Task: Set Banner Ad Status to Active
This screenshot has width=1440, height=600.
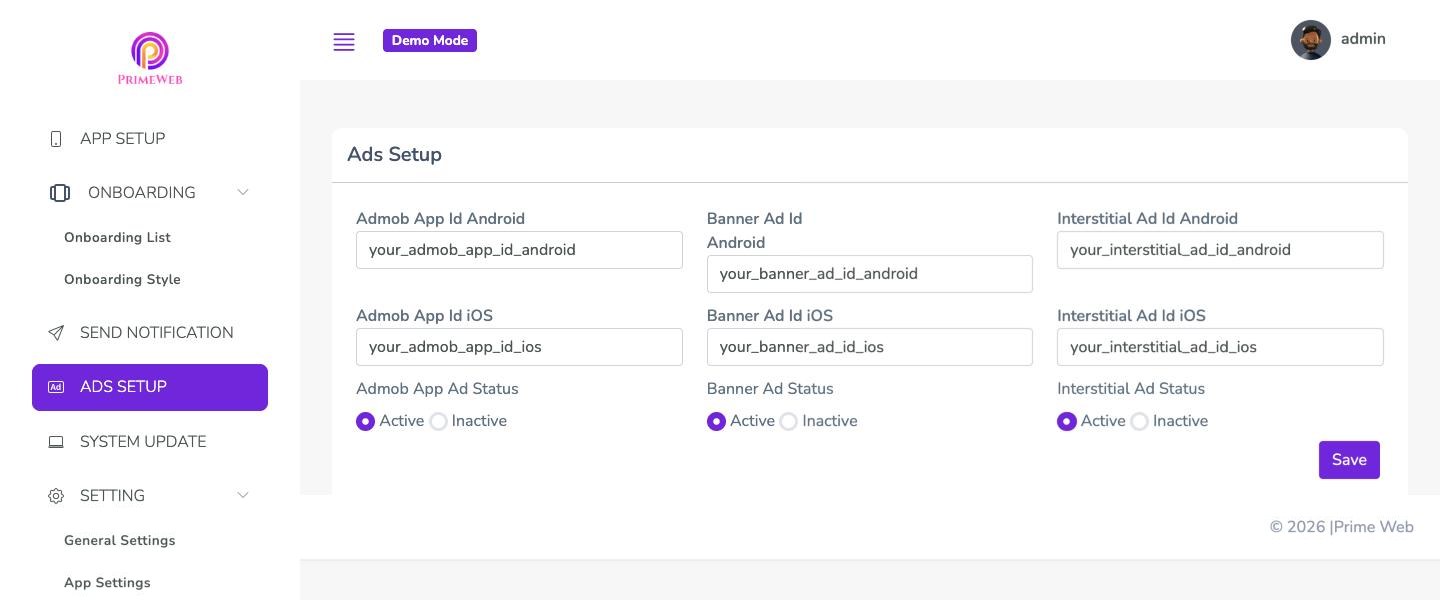Action: [x=716, y=422]
